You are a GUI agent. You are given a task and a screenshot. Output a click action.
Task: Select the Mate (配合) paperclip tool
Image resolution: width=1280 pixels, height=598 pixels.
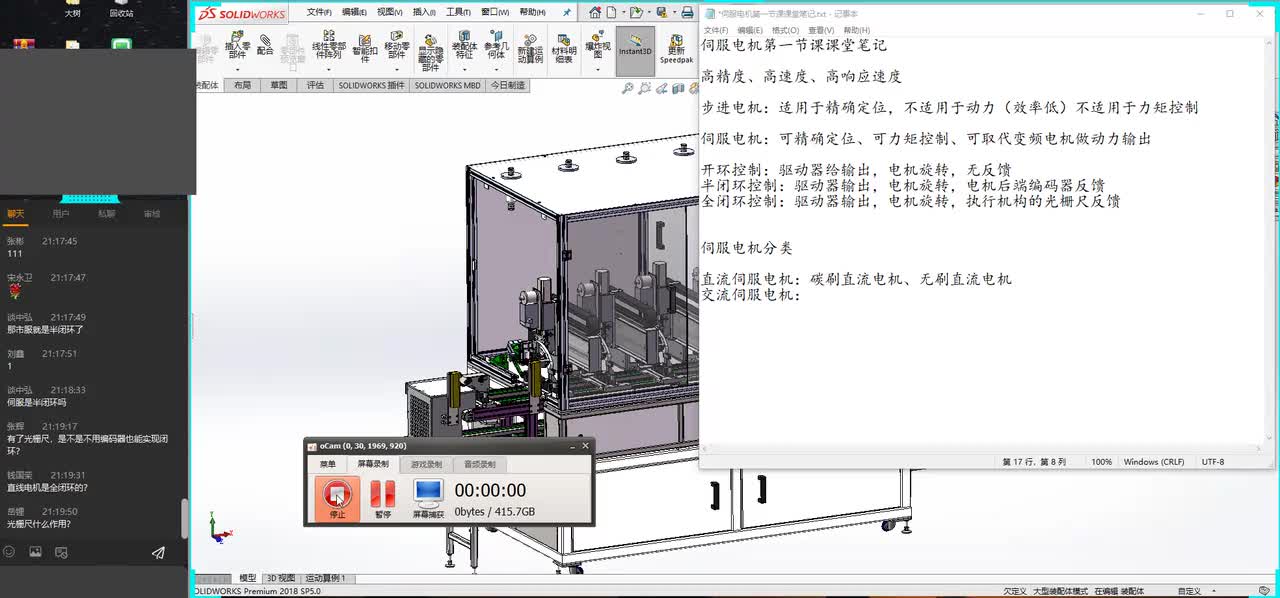click(x=265, y=45)
